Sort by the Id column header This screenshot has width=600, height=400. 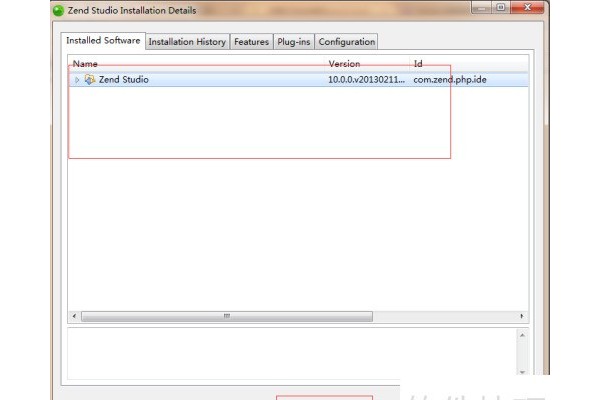[470, 64]
